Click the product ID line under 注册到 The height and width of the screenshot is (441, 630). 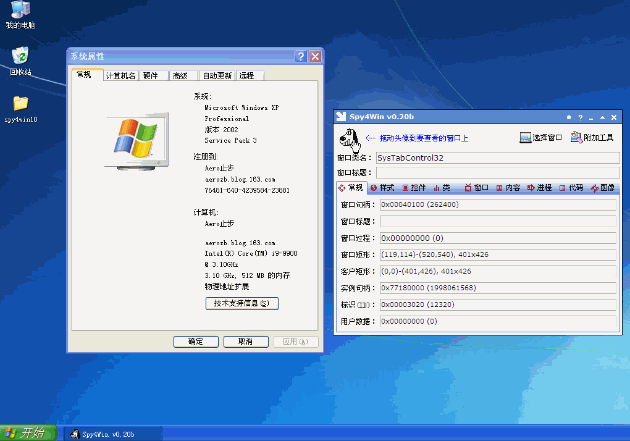[x=247, y=190]
